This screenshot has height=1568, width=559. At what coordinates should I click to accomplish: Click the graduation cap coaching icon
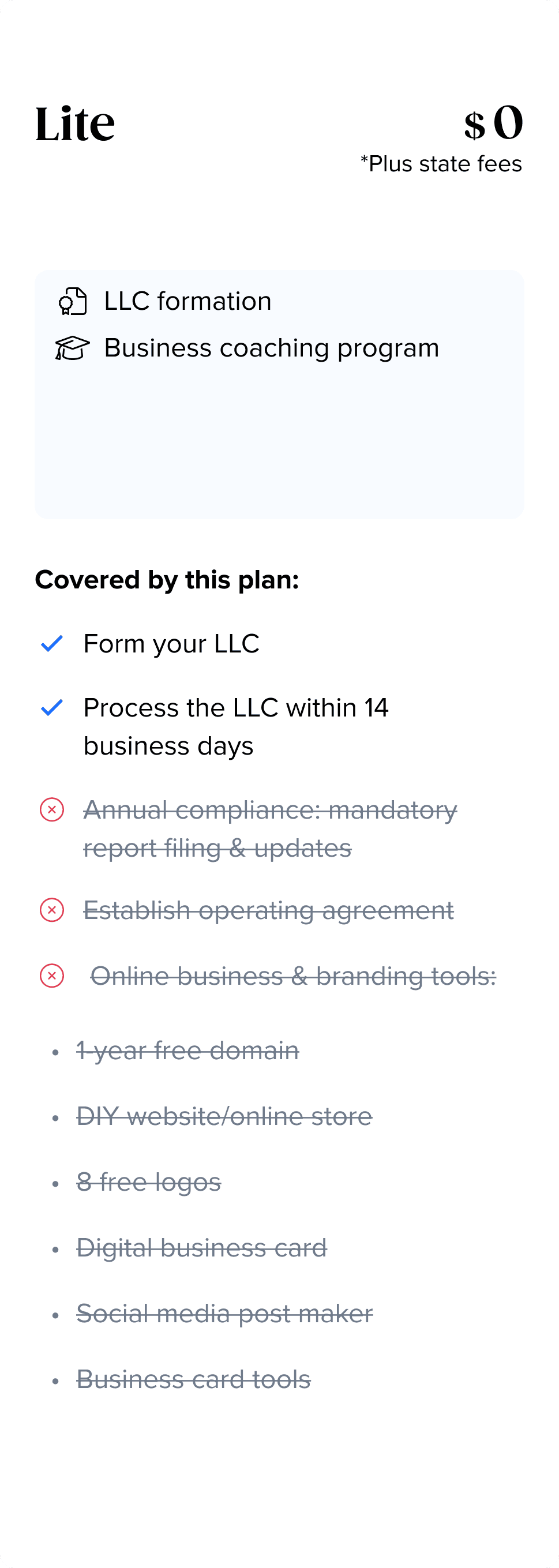click(x=73, y=348)
